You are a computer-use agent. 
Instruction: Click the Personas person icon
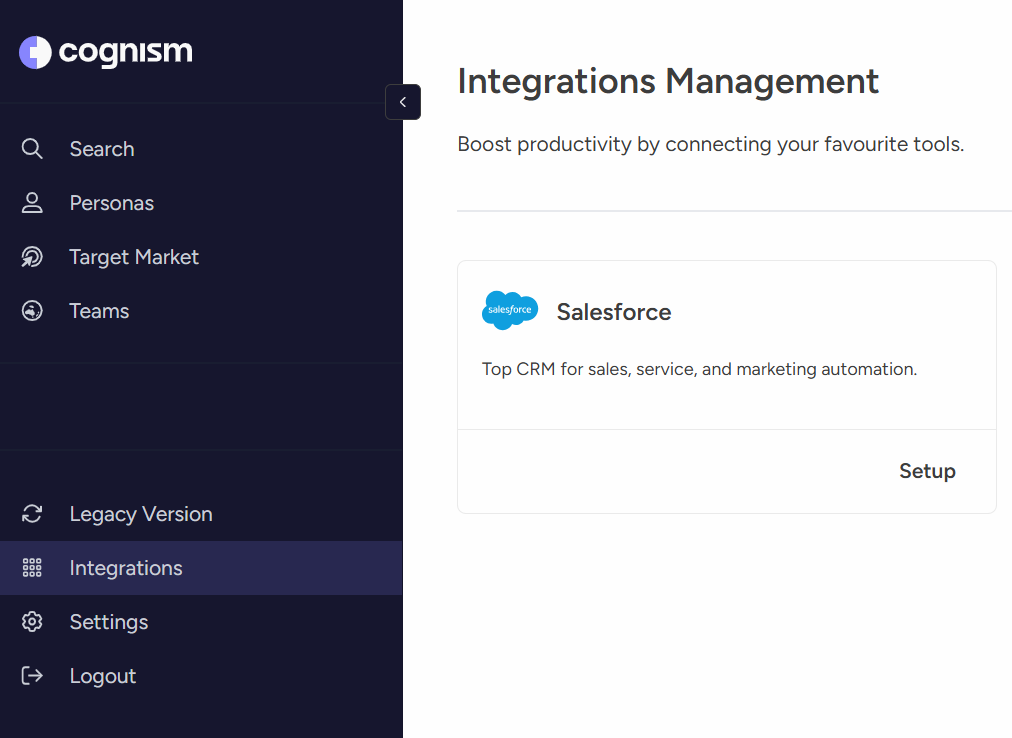pos(32,203)
